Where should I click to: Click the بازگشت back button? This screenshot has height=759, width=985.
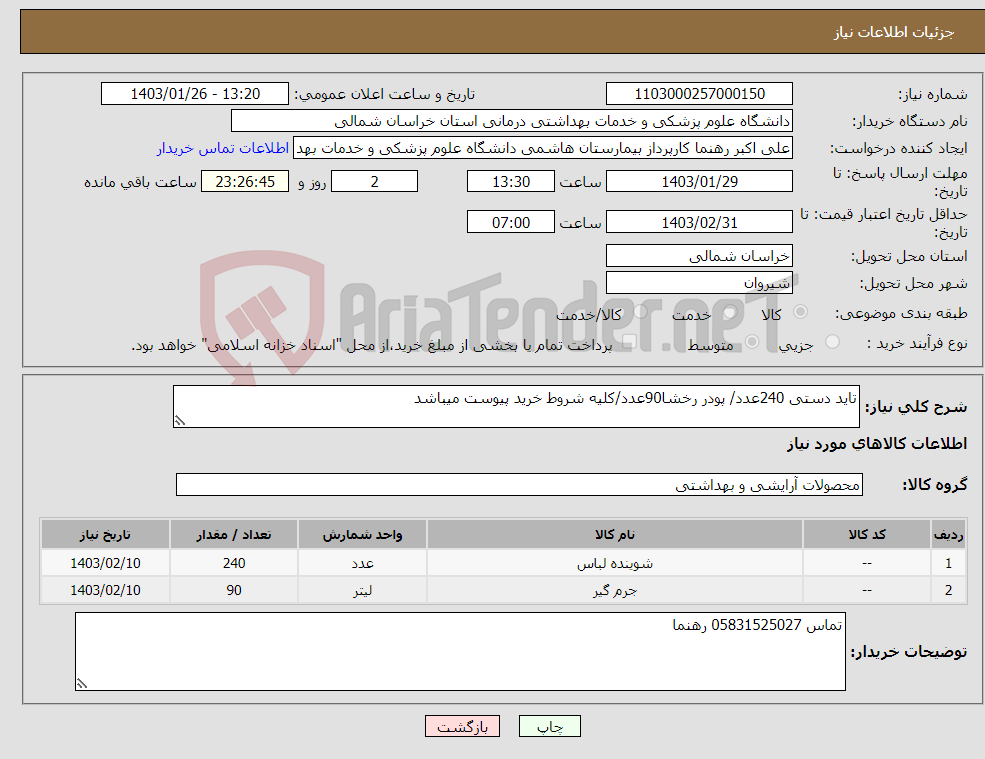[462, 726]
